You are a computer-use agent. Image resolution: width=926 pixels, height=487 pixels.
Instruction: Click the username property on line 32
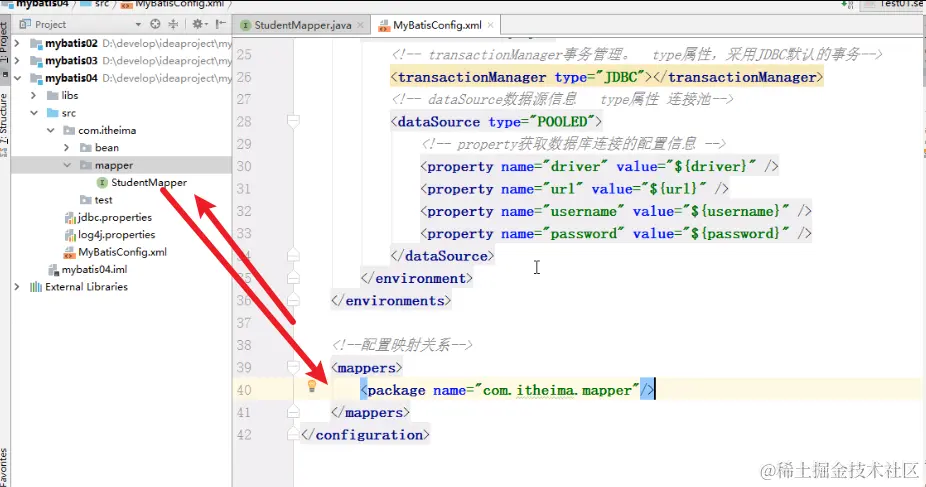pos(616,211)
